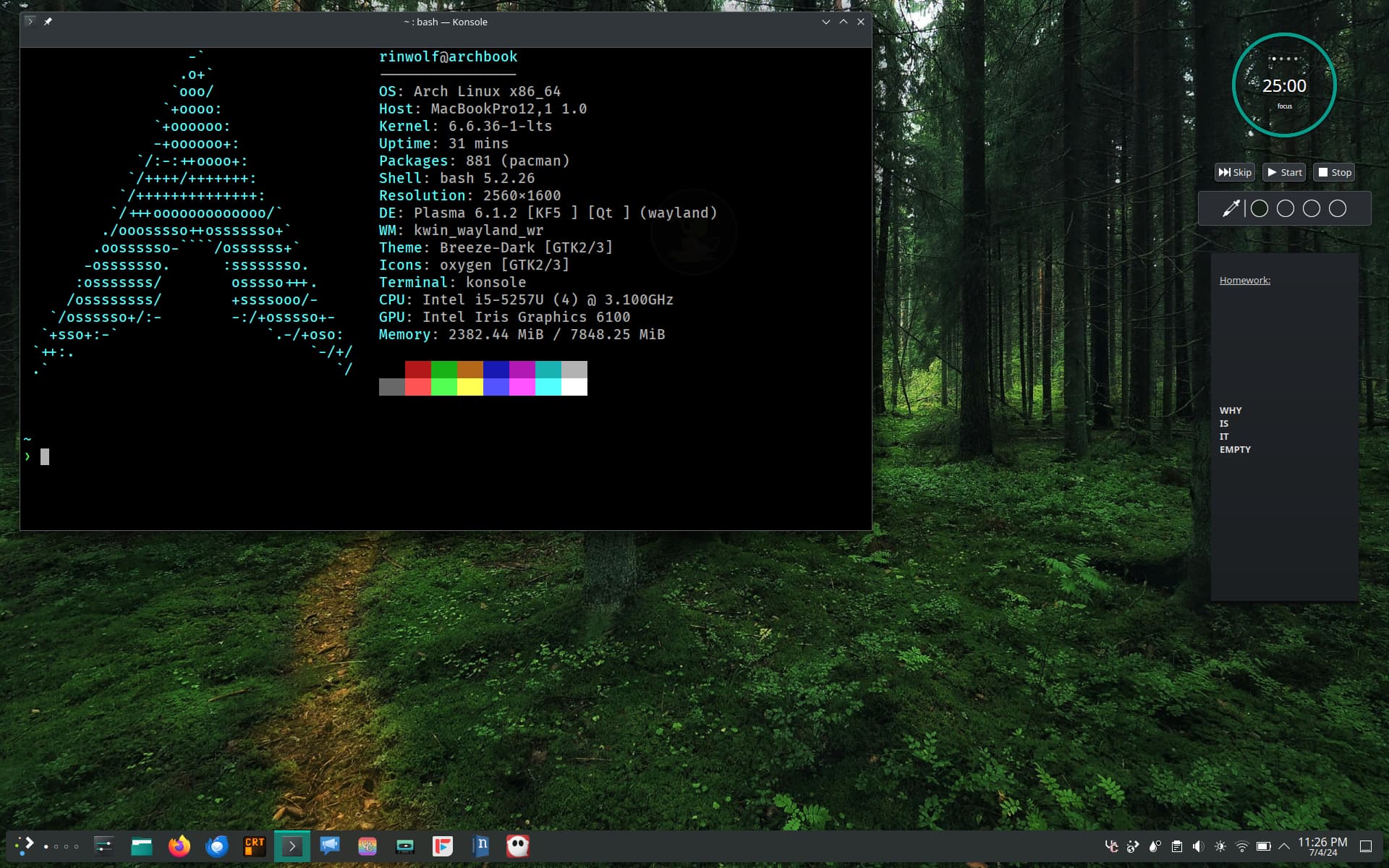Viewport: 1389px width, 868px height.
Task: Open System Settings from the taskbar
Action: coord(104,846)
